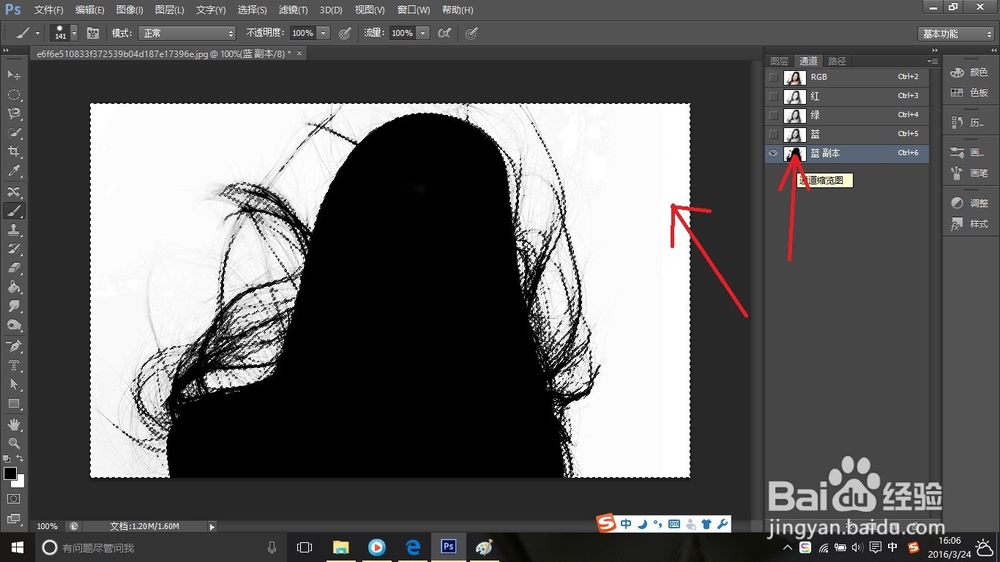Select the Crop tool

(x=13, y=152)
